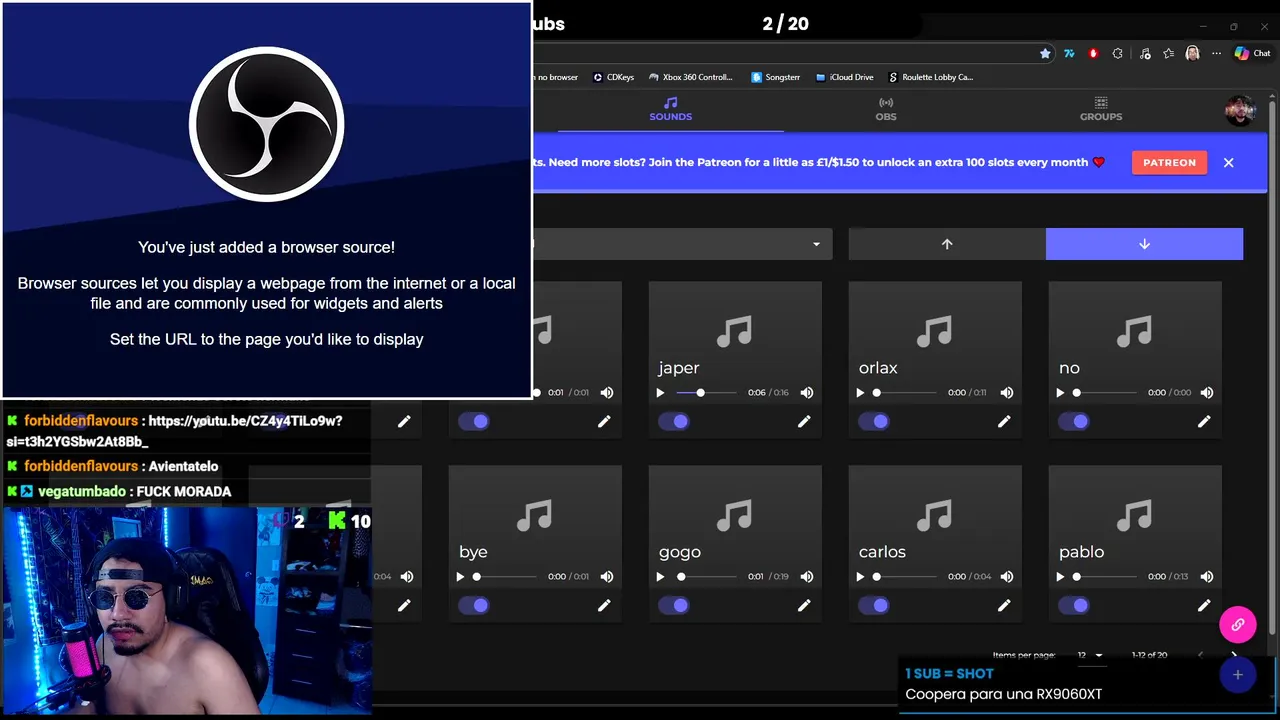1280x720 pixels.
Task: Seek within the gogo audio slider
Action: pos(707,577)
